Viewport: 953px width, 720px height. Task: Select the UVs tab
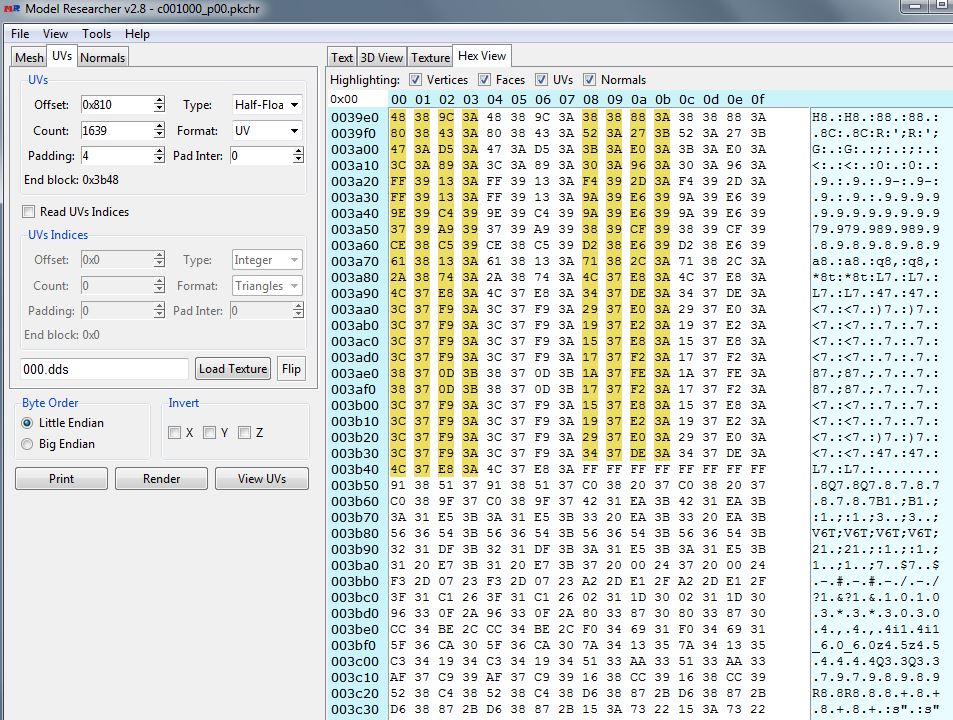(62, 56)
